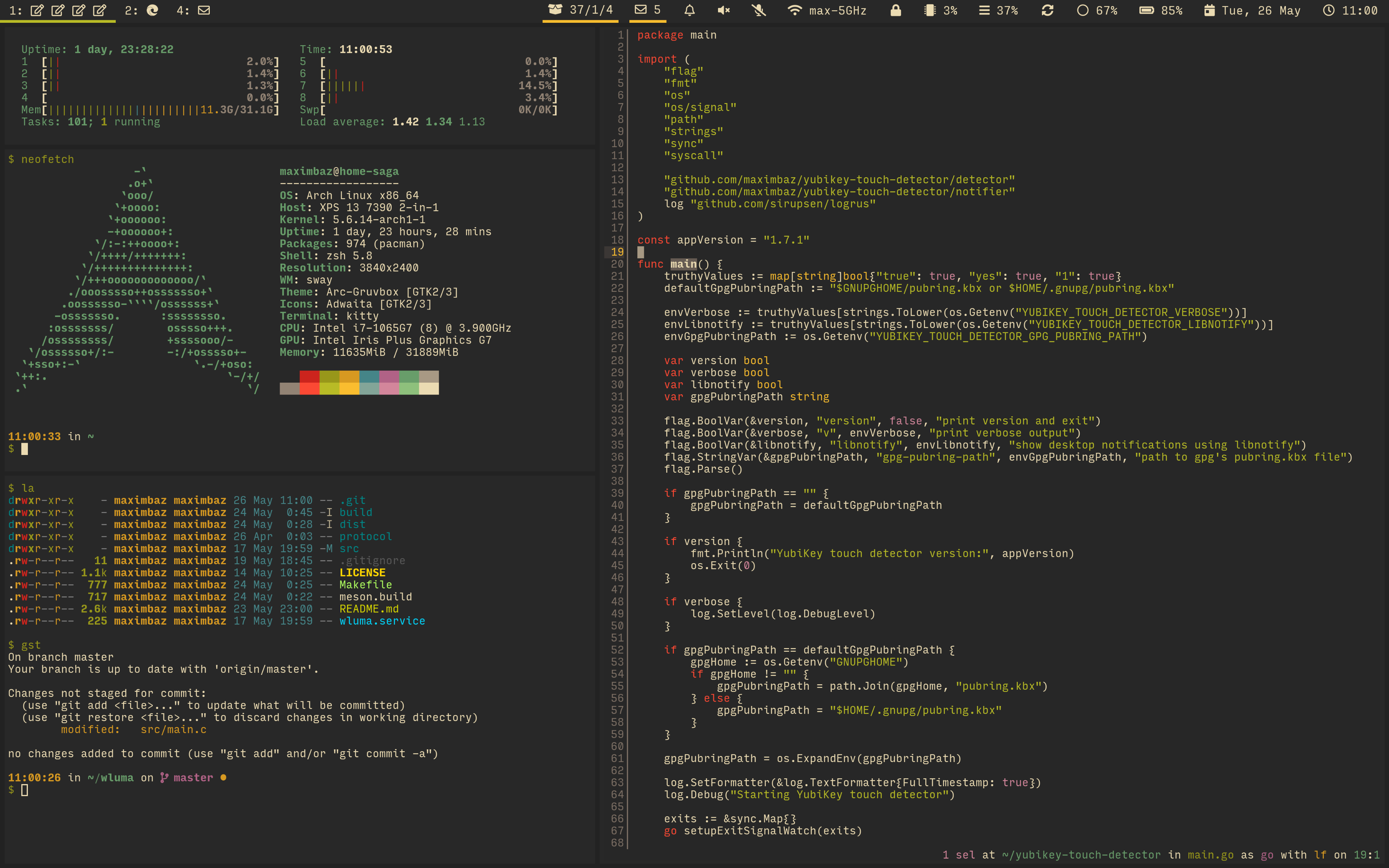This screenshot has width=1389, height=868.
Task: Click the workspace number '4:' label
Action: [183, 10]
